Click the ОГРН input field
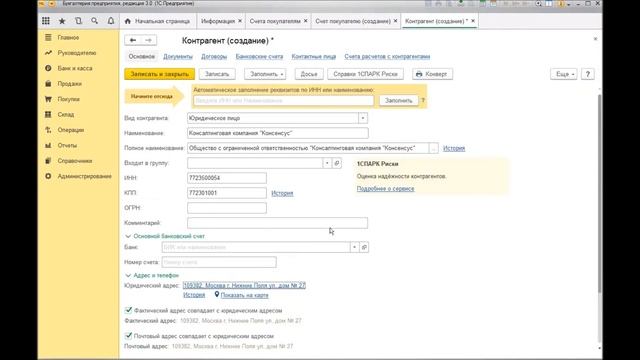This screenshot has width=640, height=360. click(x=227, y=208)
